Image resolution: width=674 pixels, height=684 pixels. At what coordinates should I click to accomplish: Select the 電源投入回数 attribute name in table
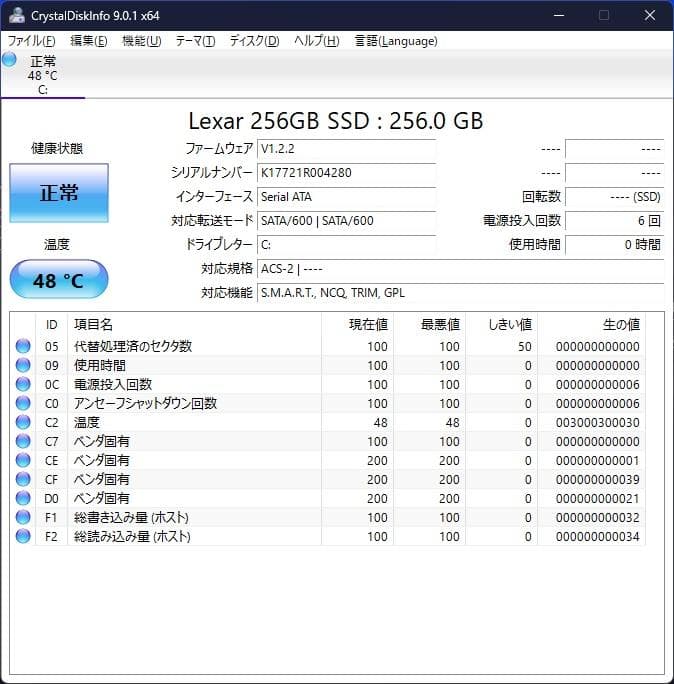click(x=113, y=384)
